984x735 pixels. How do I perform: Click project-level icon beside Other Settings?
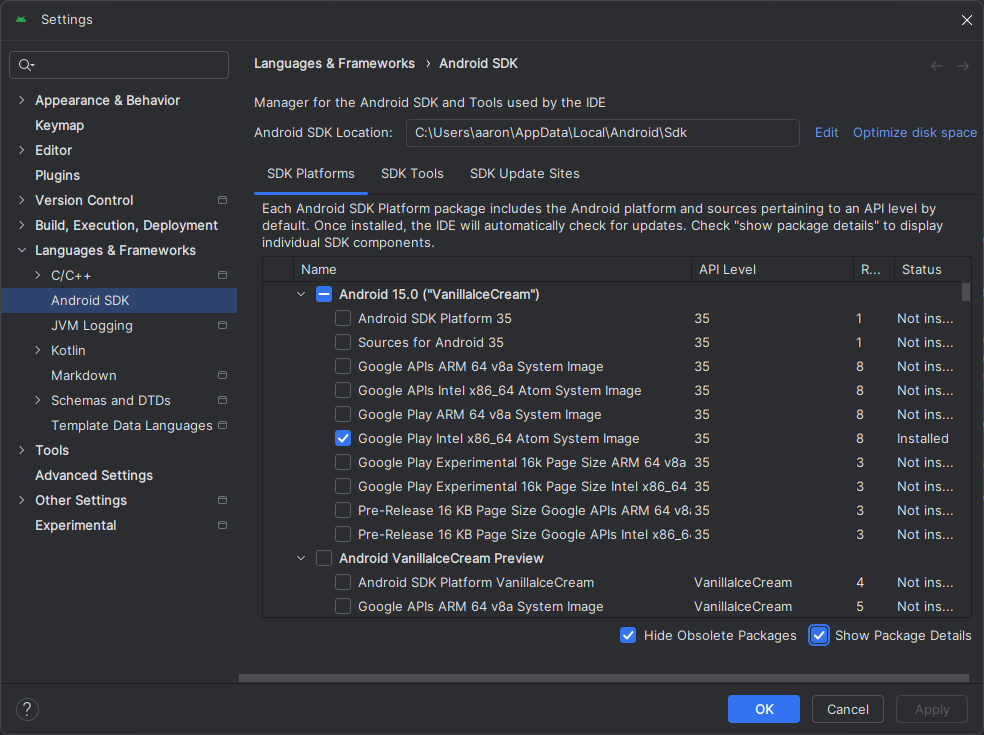pyautogui.click(x=222, y=501)
